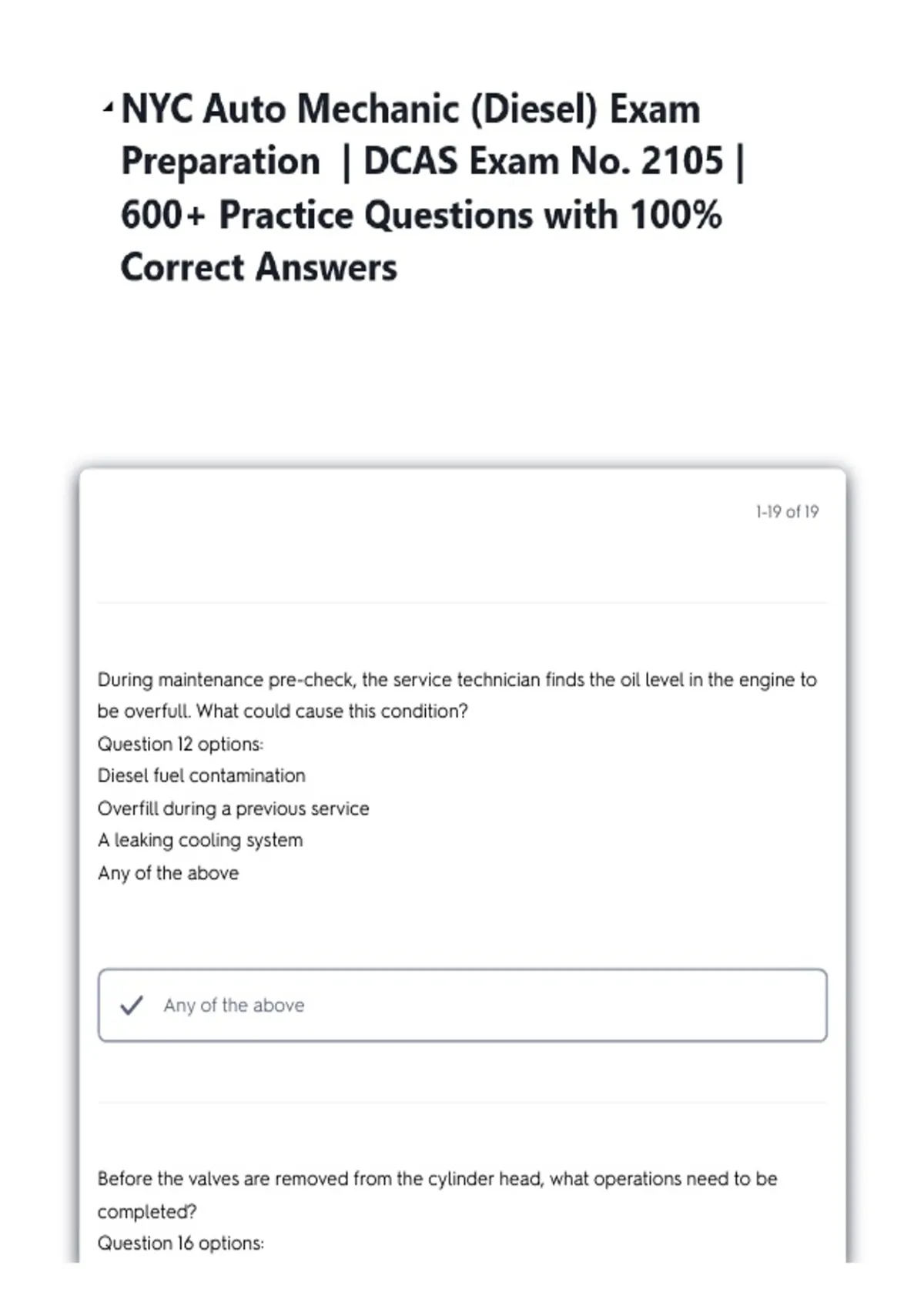
Task: Choose the 'Diesel fuel contamination' option
Action: (201, 775)
